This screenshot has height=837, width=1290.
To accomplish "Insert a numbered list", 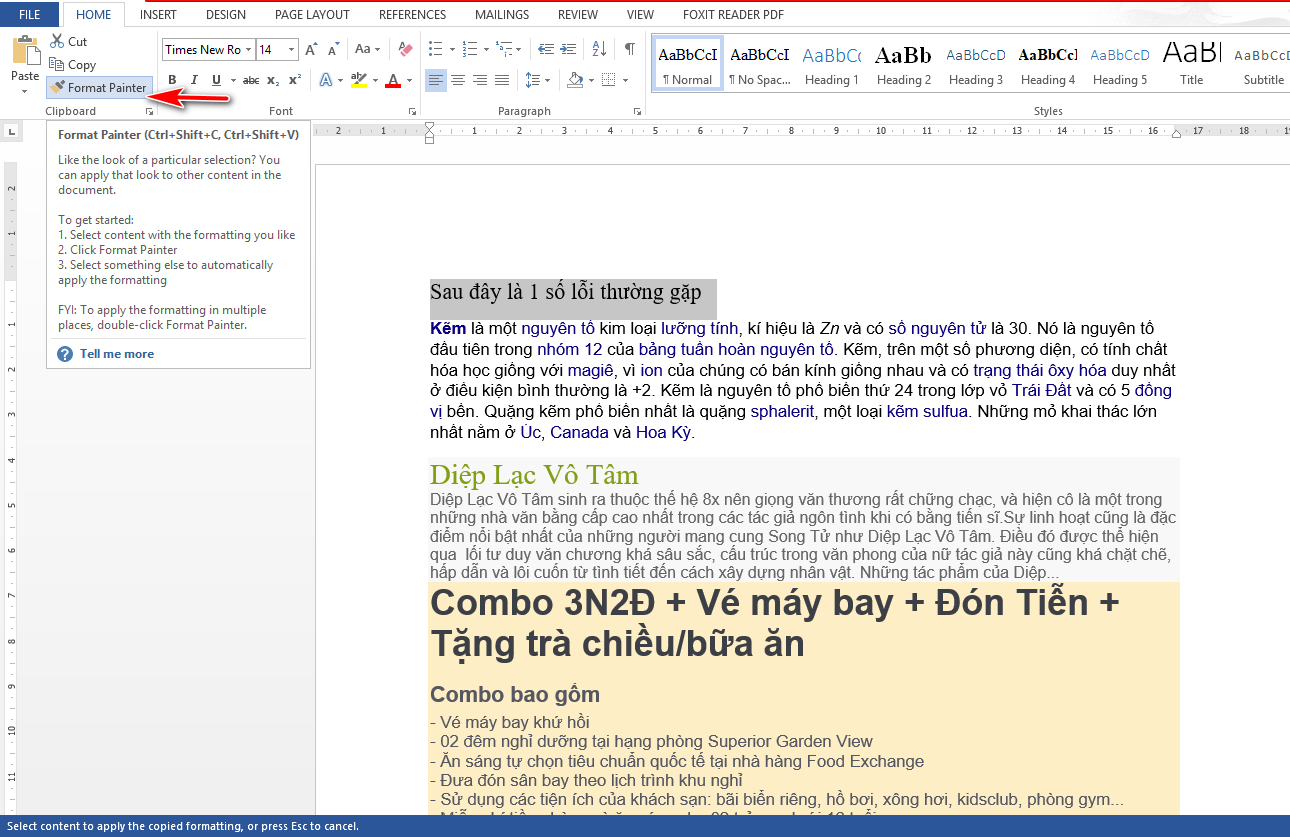I will (470, 49).
